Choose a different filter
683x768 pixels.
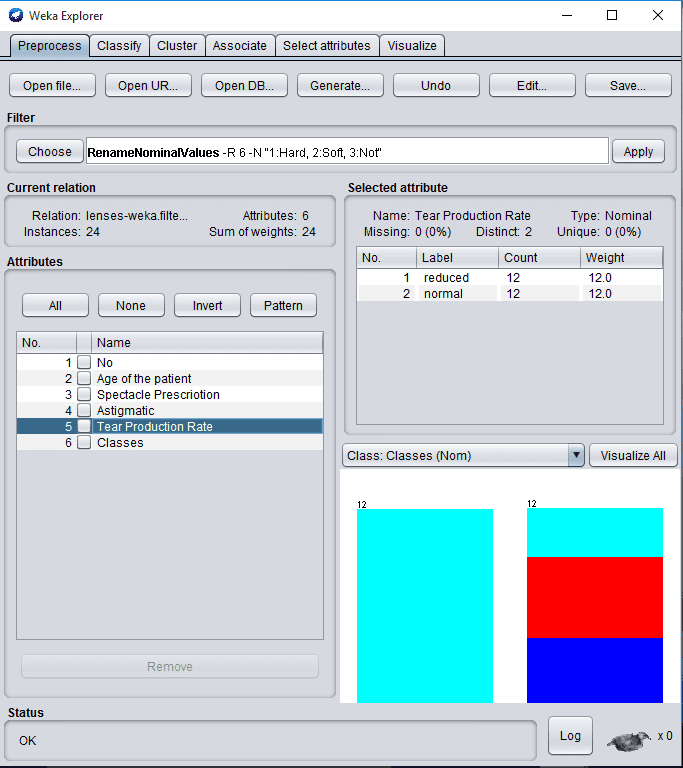tap(50, 151)
